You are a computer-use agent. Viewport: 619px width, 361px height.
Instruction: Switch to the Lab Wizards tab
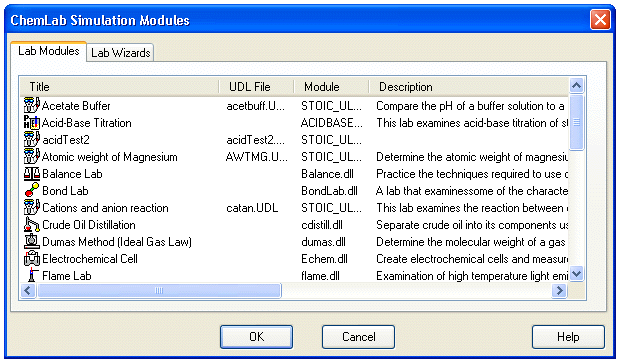point(120,53)
